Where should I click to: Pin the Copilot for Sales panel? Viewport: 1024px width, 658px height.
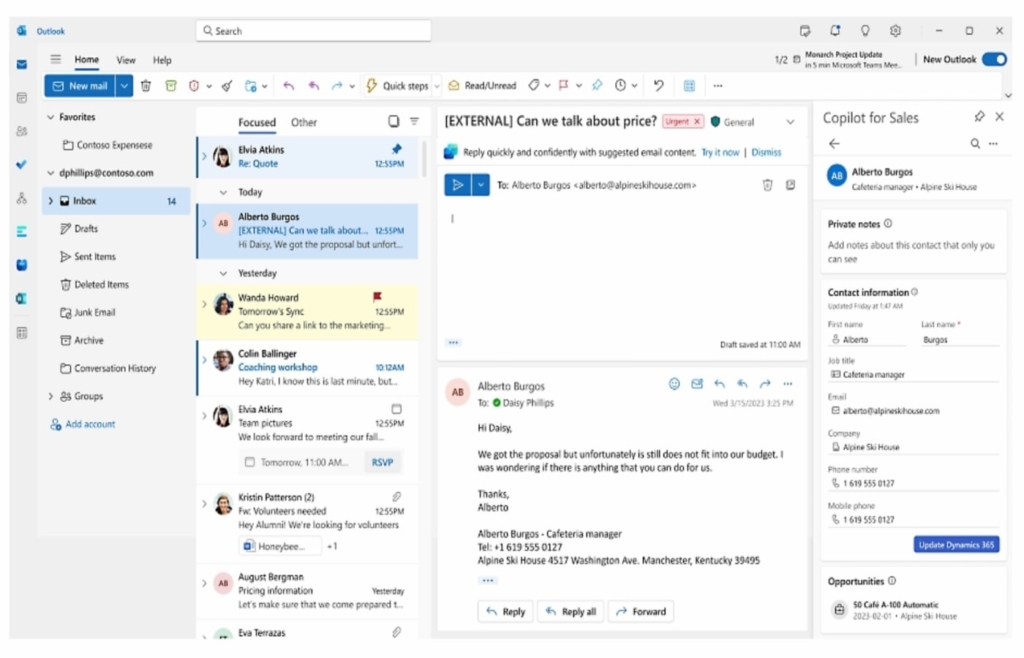980,117
